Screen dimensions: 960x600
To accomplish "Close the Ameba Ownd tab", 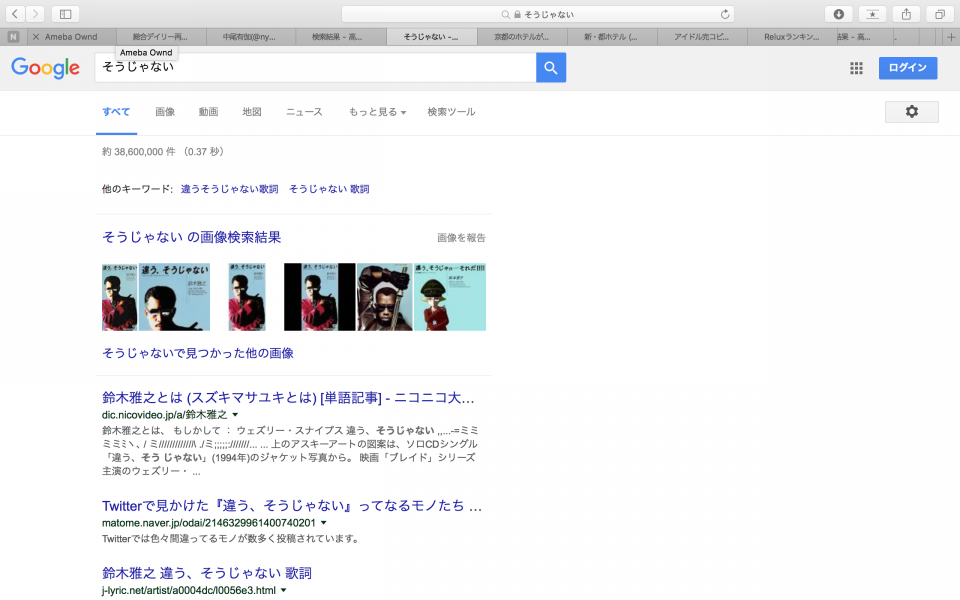I will (36, 37).
